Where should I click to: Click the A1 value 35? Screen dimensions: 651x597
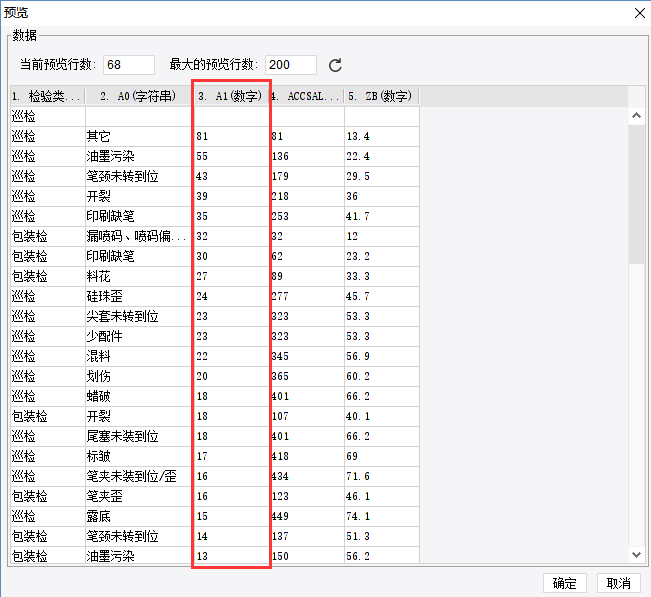coord(231,216)
